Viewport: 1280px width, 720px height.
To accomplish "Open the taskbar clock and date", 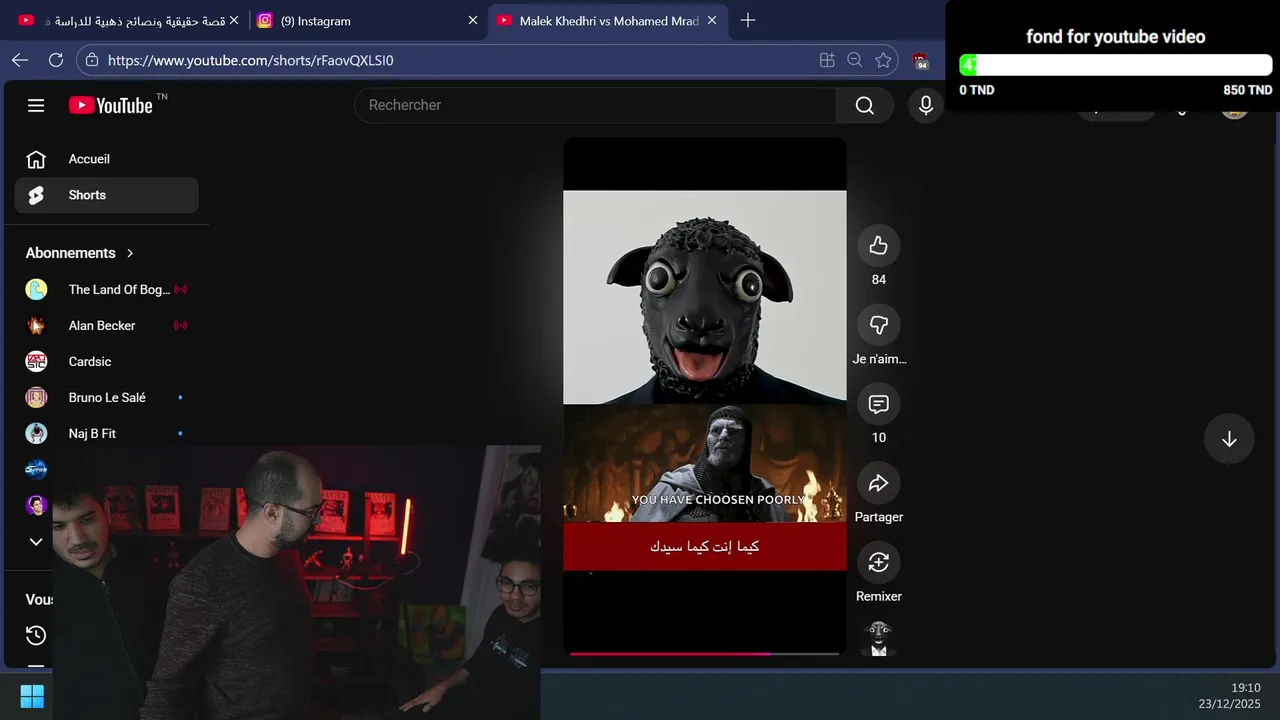I will click(x=1230, y=696).
